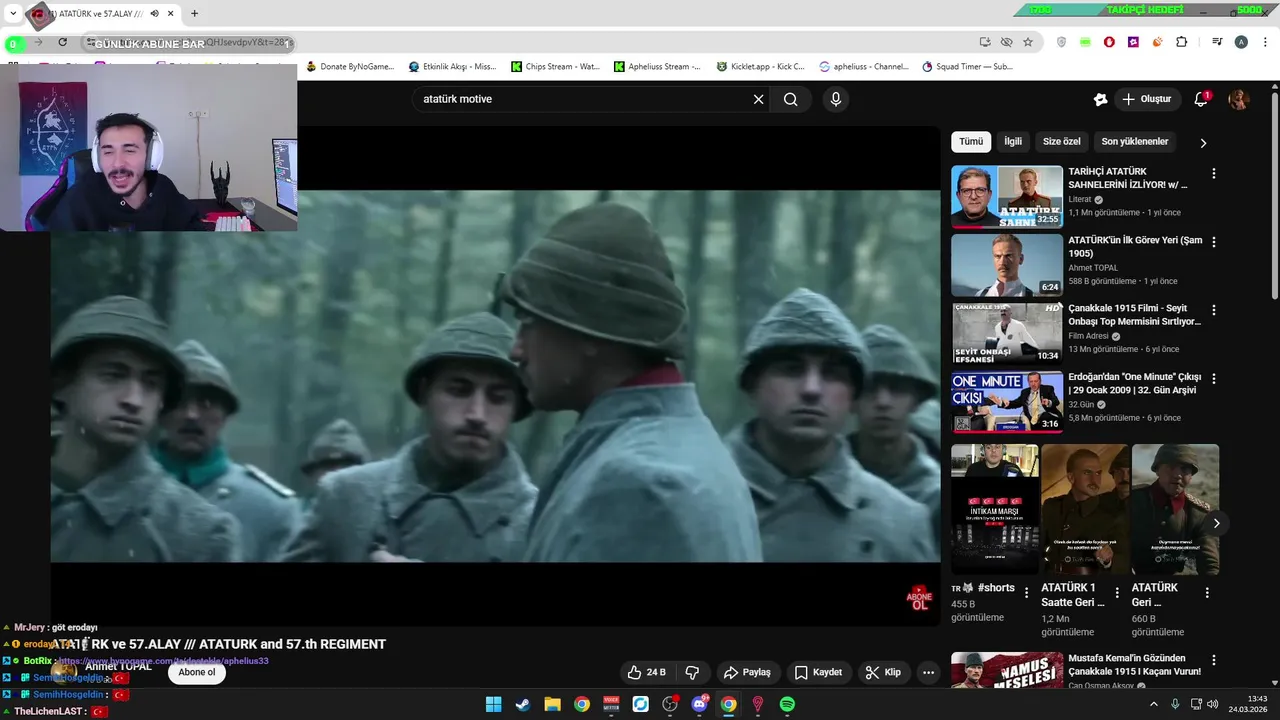The image size is (1280, 720).
Task: Open YouTube notifications bell
Action: point(1201,99)
